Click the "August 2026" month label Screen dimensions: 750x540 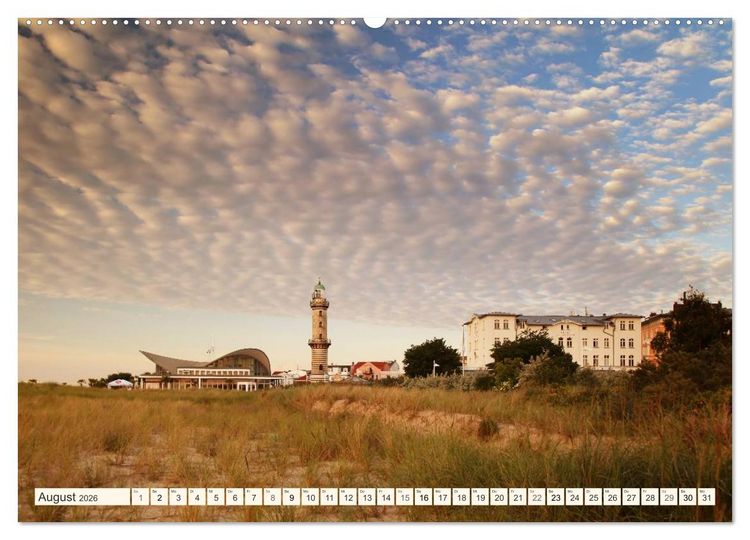67,497
